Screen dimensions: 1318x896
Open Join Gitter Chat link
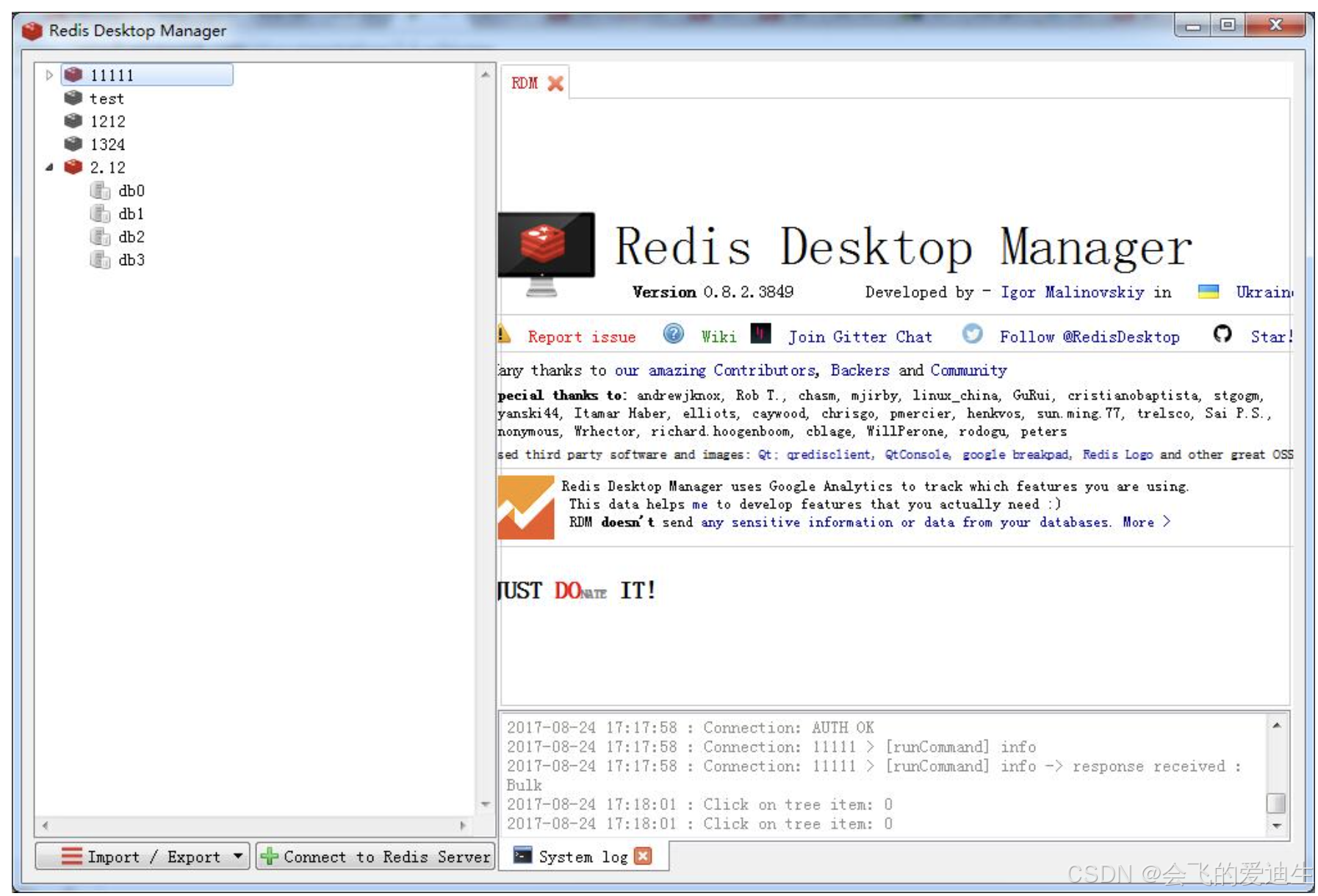860,337
